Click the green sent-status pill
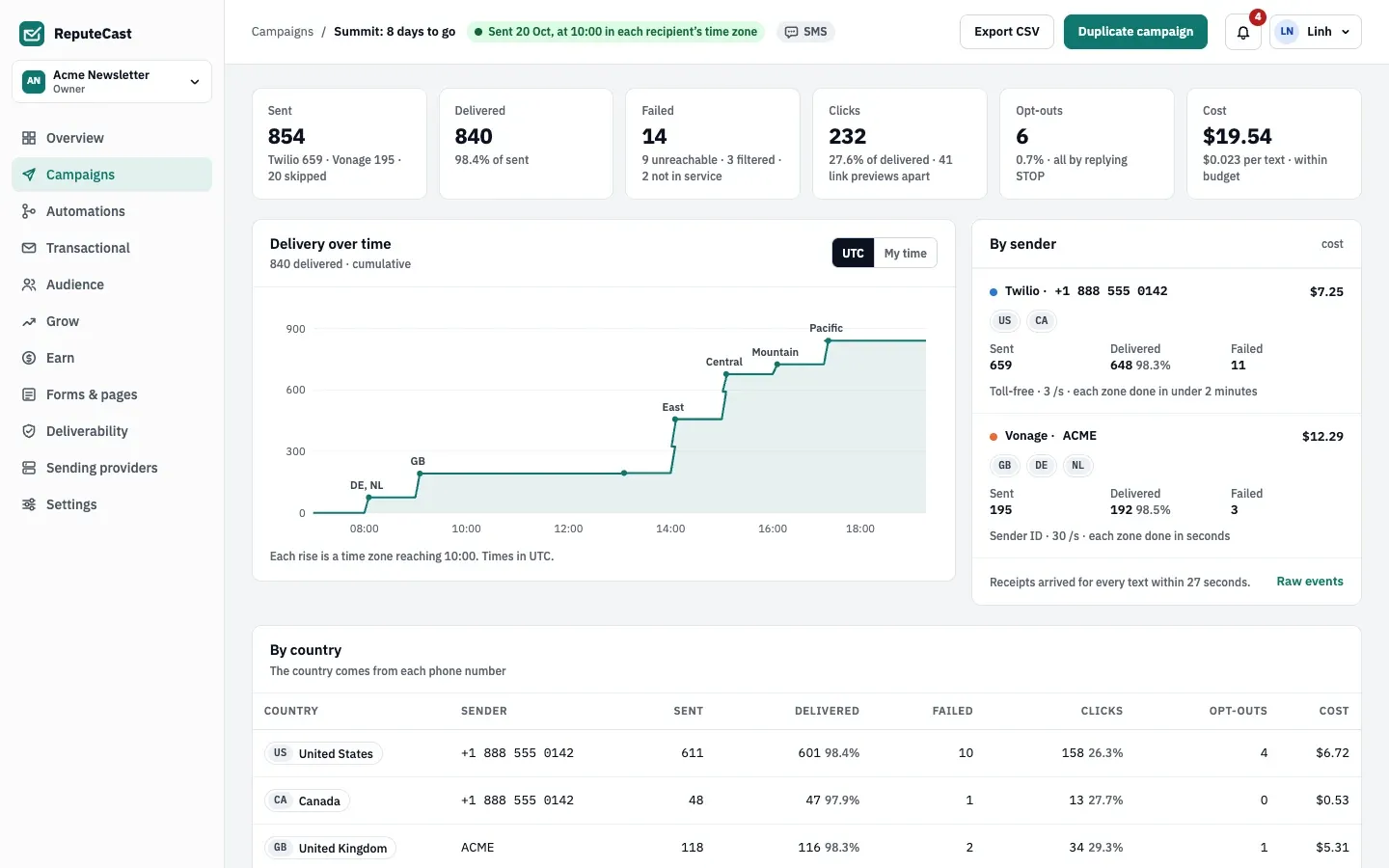The width and height of the screenshot is (1389, 868). tap(615, 32)
